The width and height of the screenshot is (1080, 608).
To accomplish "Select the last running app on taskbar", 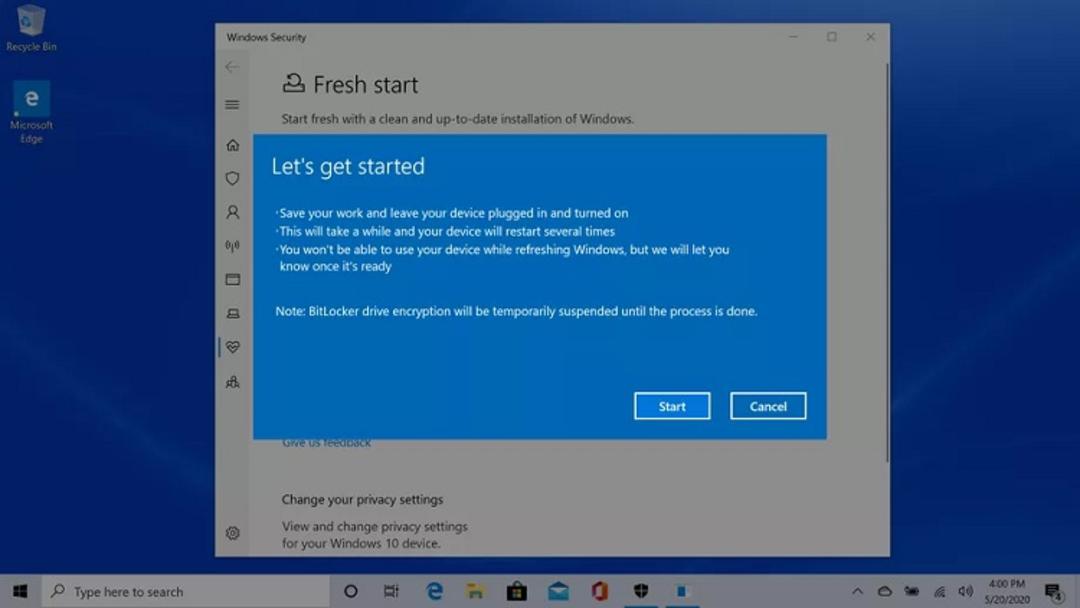I will pos(682,591).
